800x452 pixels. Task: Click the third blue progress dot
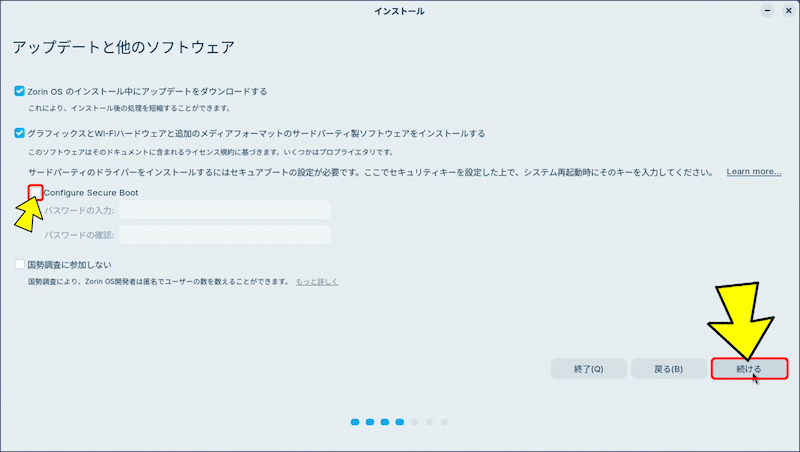[x=385, y=422]
